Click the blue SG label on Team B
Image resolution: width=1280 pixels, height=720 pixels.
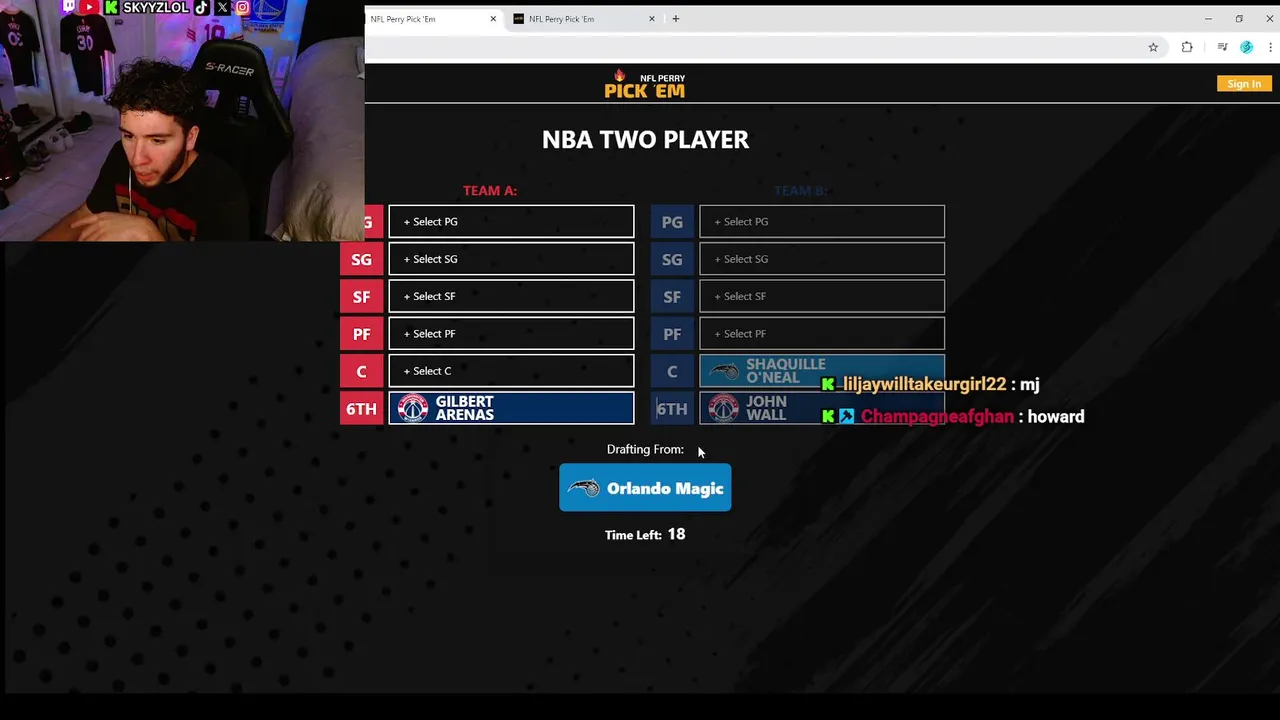coord(672,259)
